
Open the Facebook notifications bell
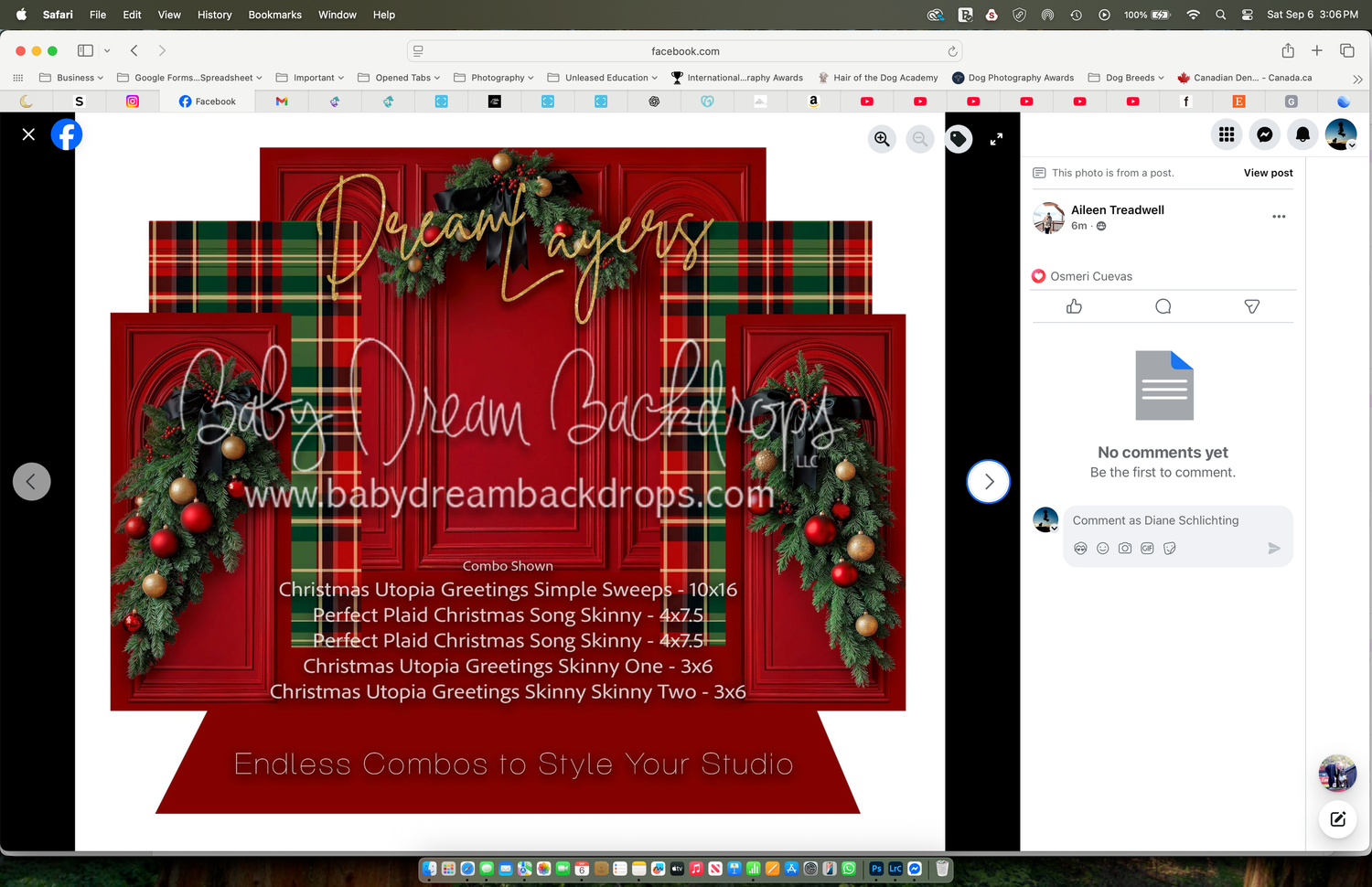click(1302, 134)
